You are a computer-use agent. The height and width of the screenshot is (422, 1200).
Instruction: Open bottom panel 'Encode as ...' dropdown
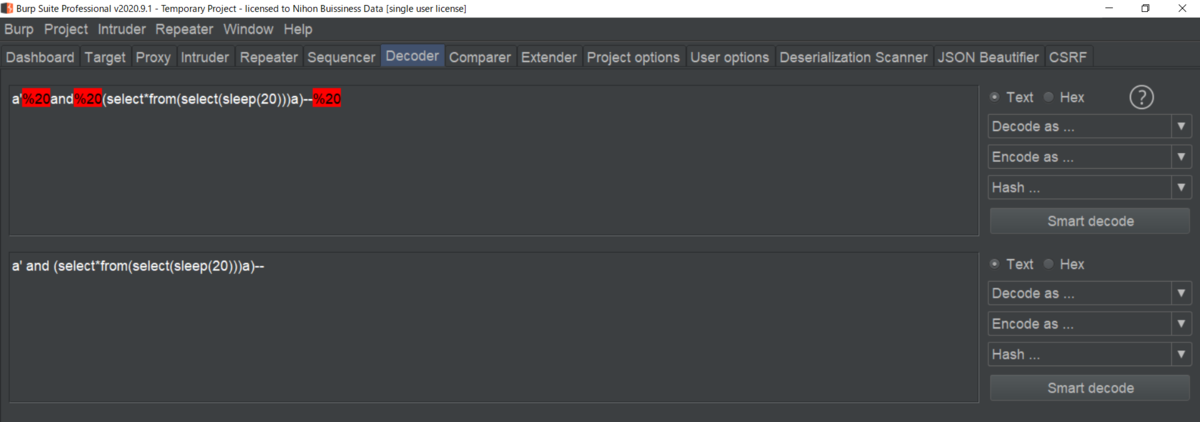click(1089, 324)
